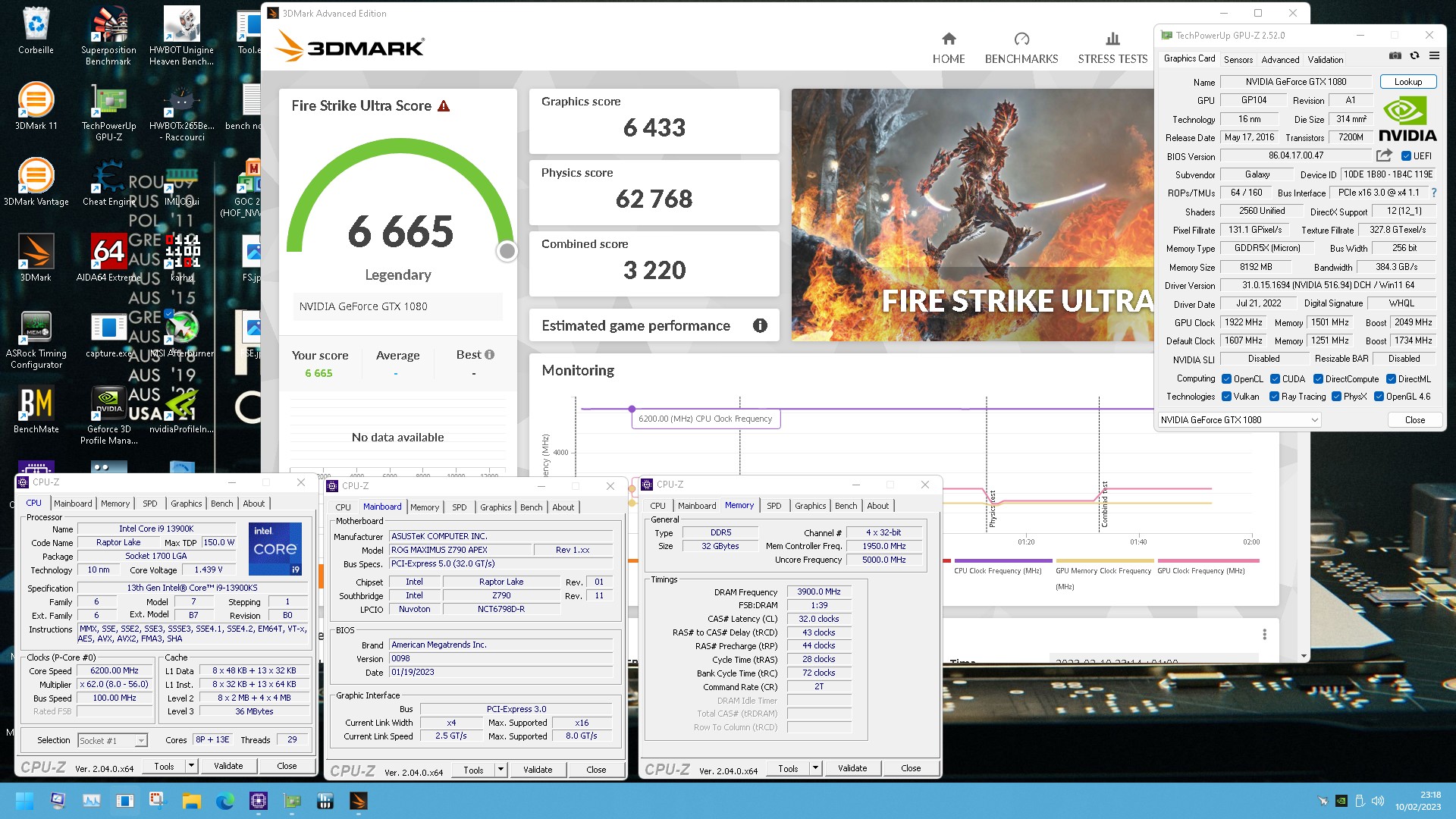Toggle the PhysX checkbox in GPU-Z
The width and height of the screenshot is (1456, 819).
point(1336,397)
